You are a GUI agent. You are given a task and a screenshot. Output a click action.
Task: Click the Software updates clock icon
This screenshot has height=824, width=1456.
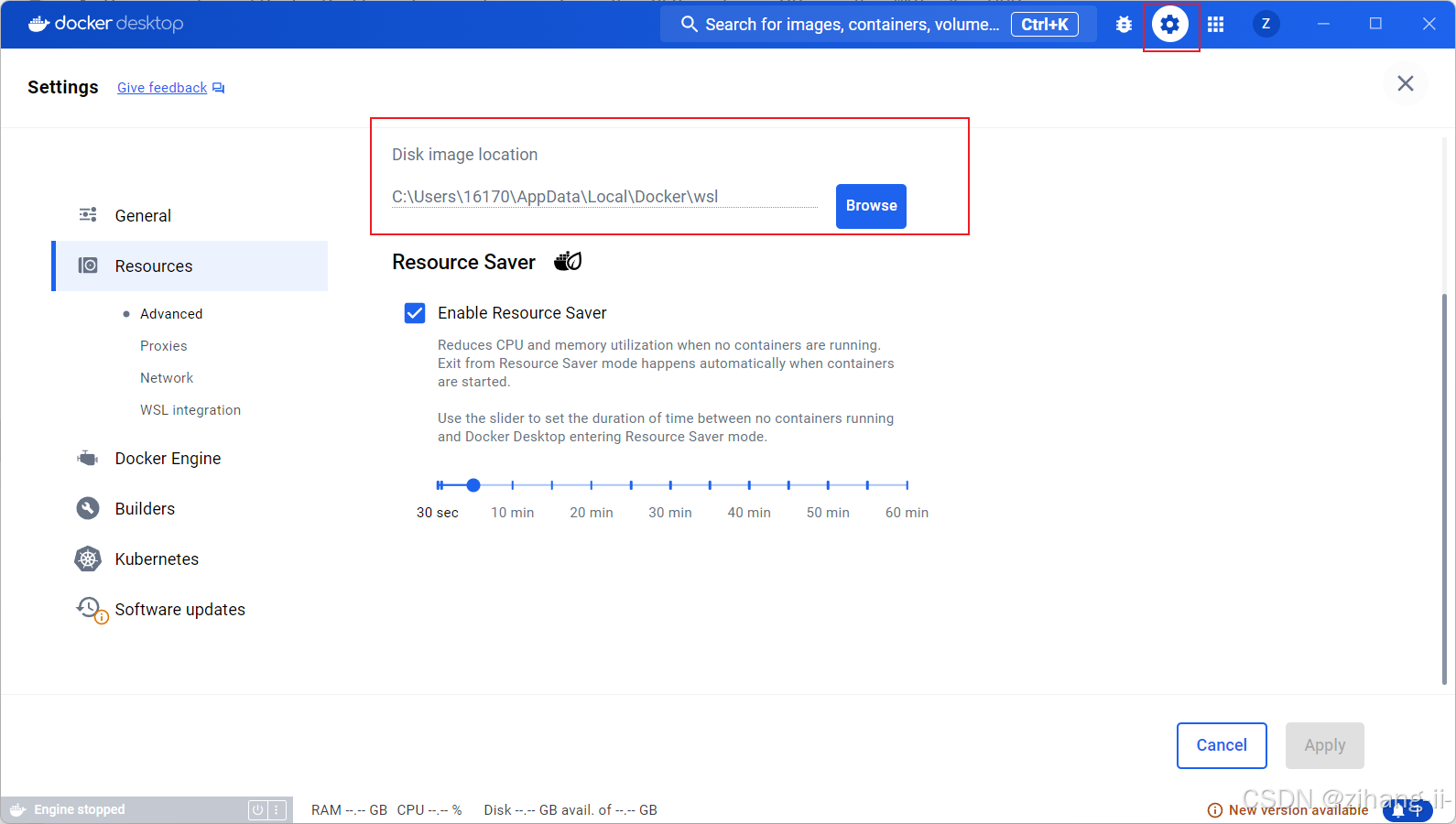click(90, 609)
